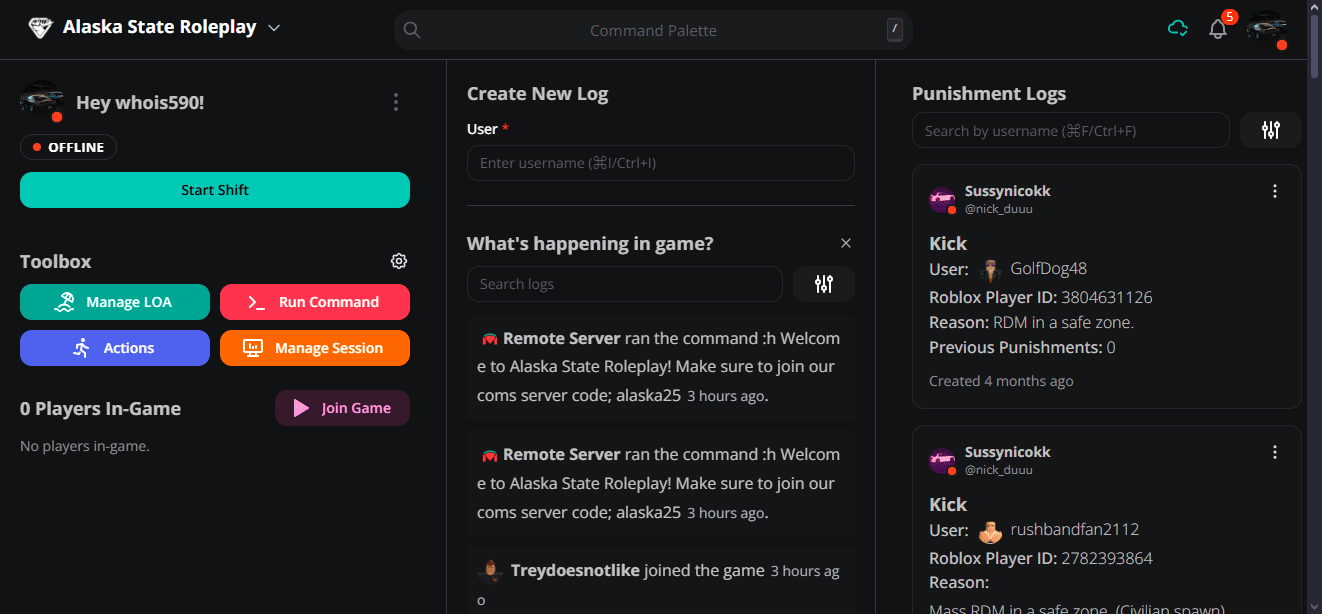Click the Run Command button
The image size is (1322, 614).
pyautogui.click(x=315, y=302)
